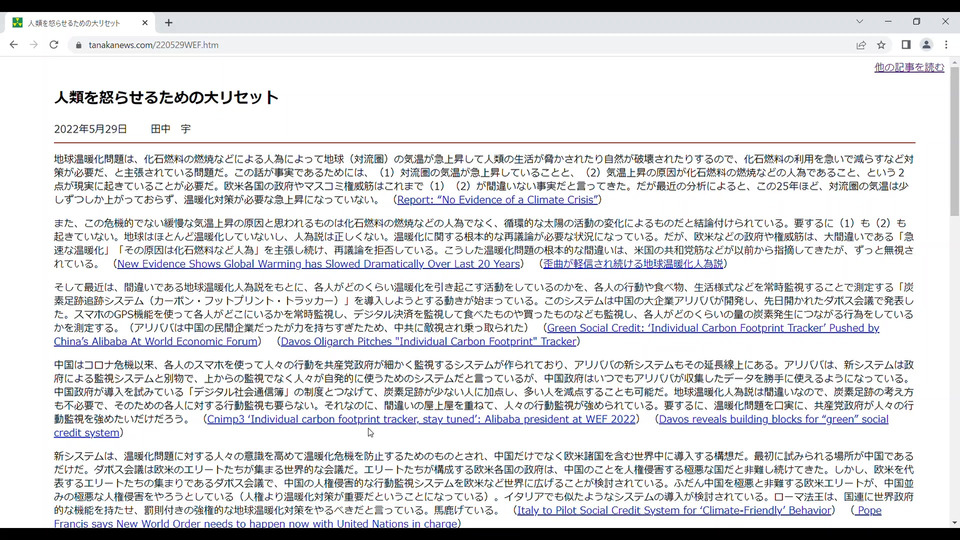The height and width of the screenshot is (540, 960).
Task: Open the profile avatar menu
Action: (x=926, y=45)
